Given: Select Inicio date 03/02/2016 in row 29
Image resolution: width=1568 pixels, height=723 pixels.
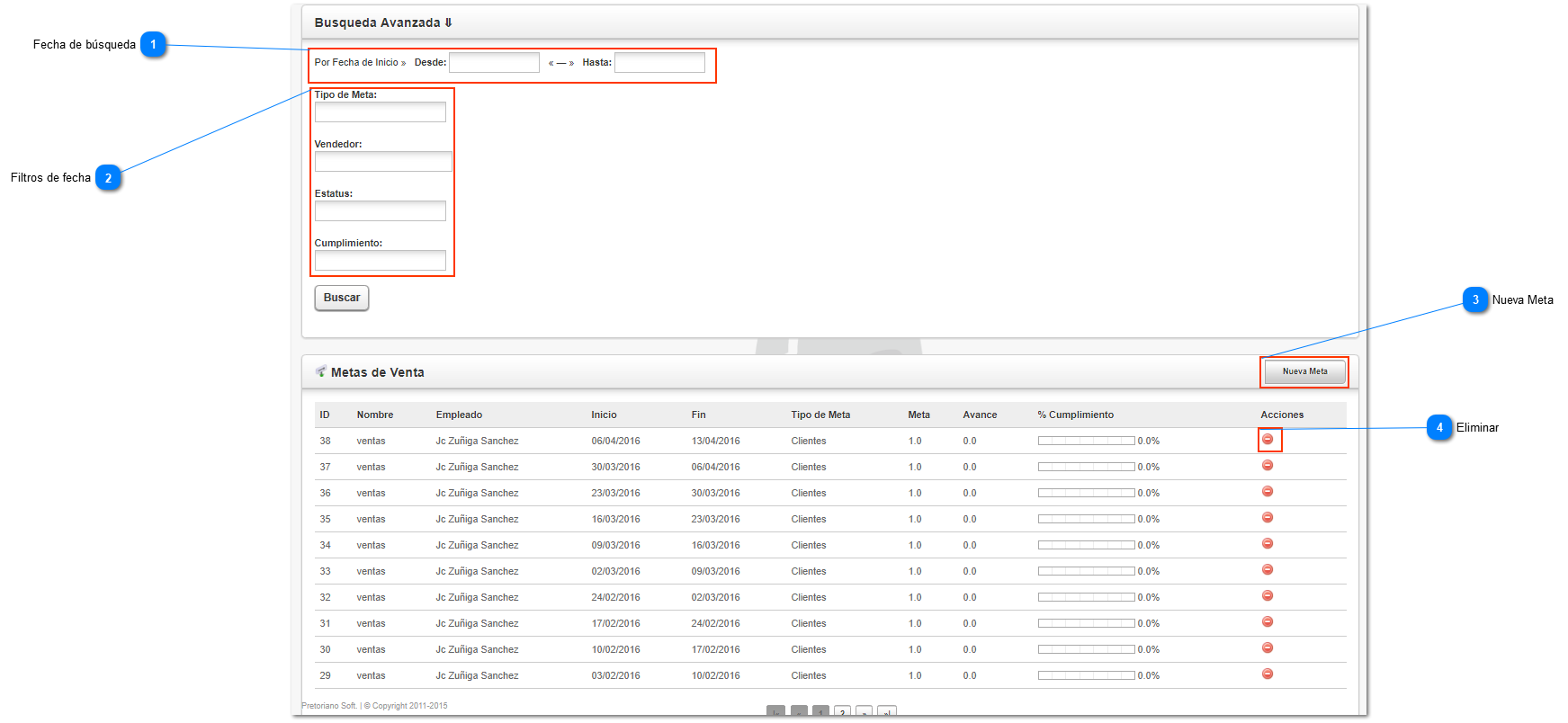Looking at the screenshot, I should point(615,675).
